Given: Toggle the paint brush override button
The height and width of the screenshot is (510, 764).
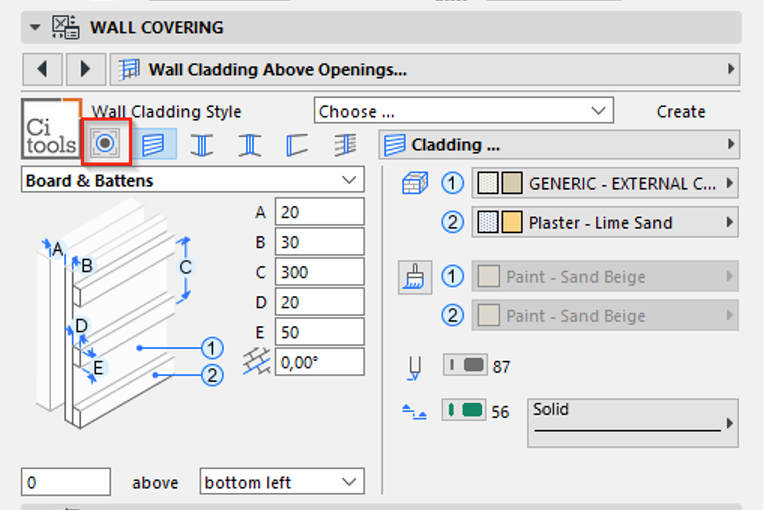Looking at the screenshot, I should click(415, 277).
